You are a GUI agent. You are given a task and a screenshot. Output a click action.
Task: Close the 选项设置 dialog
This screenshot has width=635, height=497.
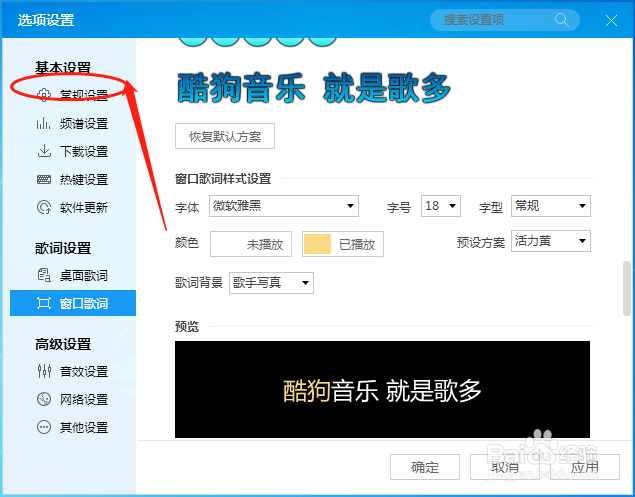[x=611, y=20]
